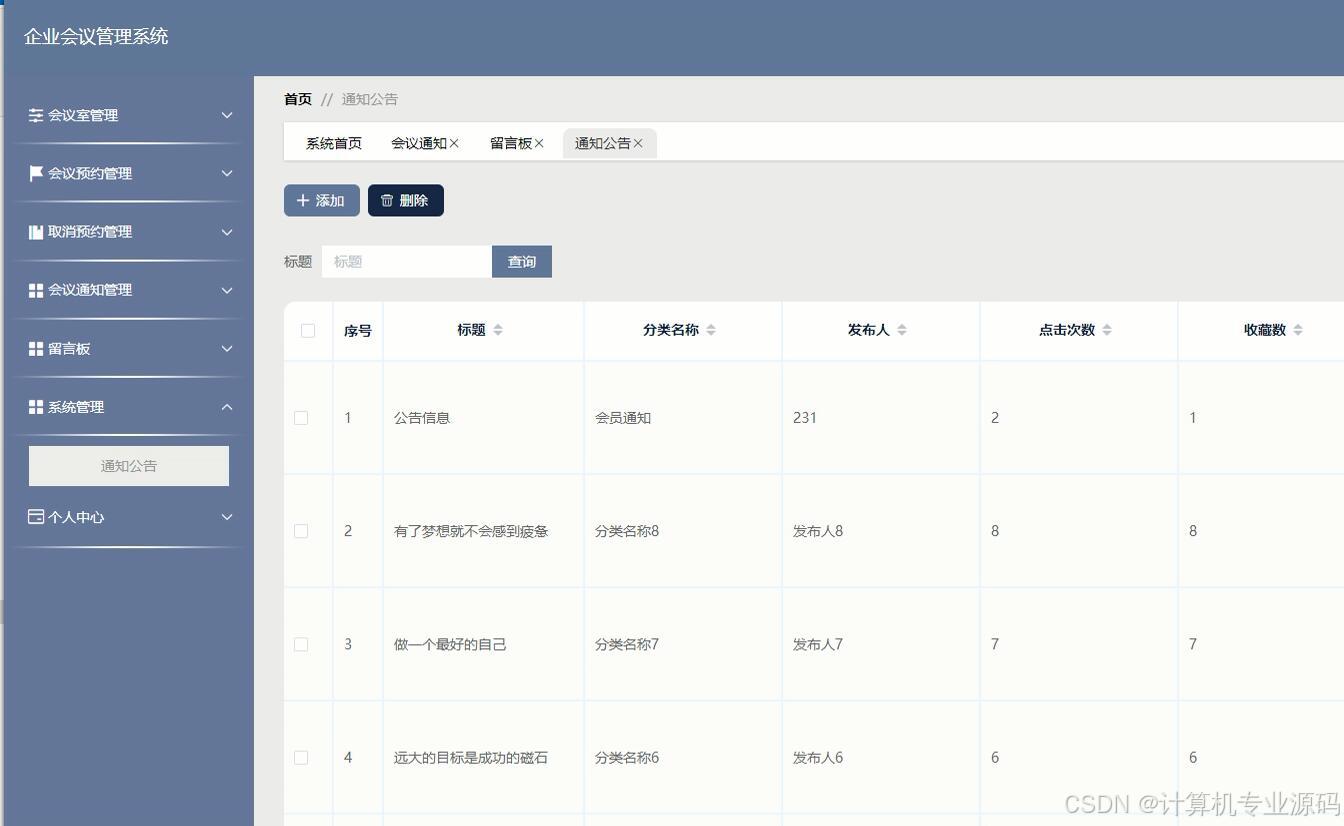The width and height of the screenshot is (1344, 826).
Task: Click the flag icon beside 会议预约管理
Action: 35,173
